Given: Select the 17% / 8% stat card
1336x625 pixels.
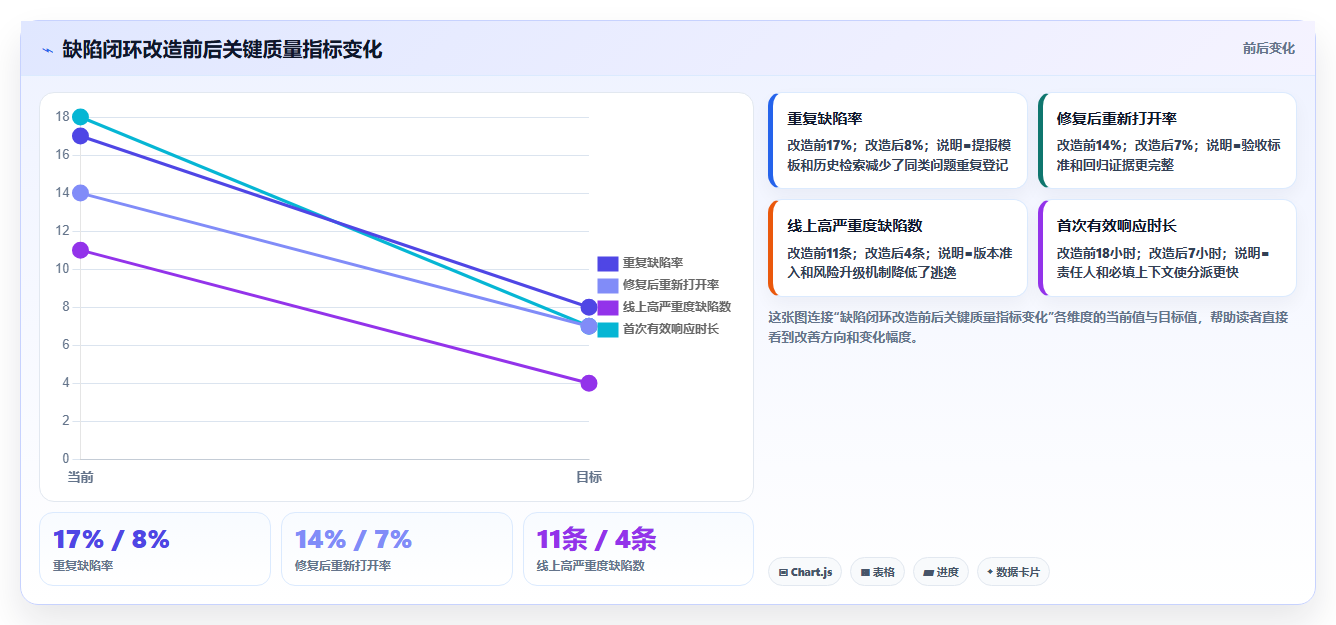Looking at the screenshot, I should (x=155, y=549).
